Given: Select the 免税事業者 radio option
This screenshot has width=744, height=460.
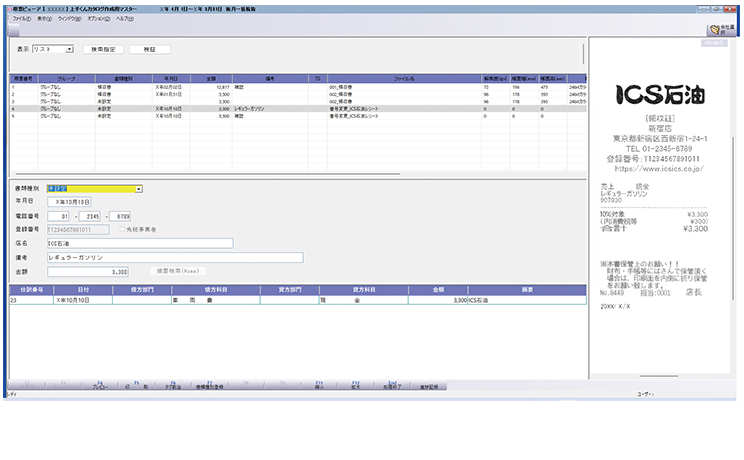Looking at the screenshot, I should (122, 229).
